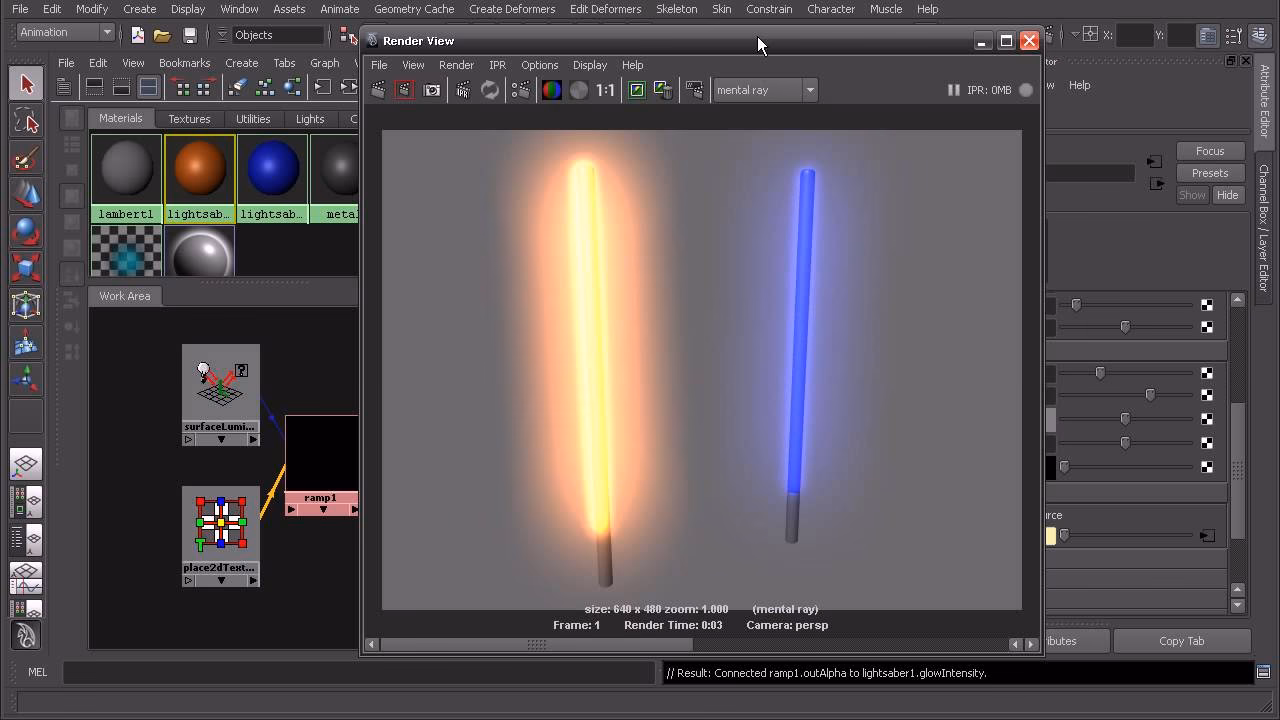
Task: Click the Presets button
Action: pyautogui.click(x=1210, y=173)
